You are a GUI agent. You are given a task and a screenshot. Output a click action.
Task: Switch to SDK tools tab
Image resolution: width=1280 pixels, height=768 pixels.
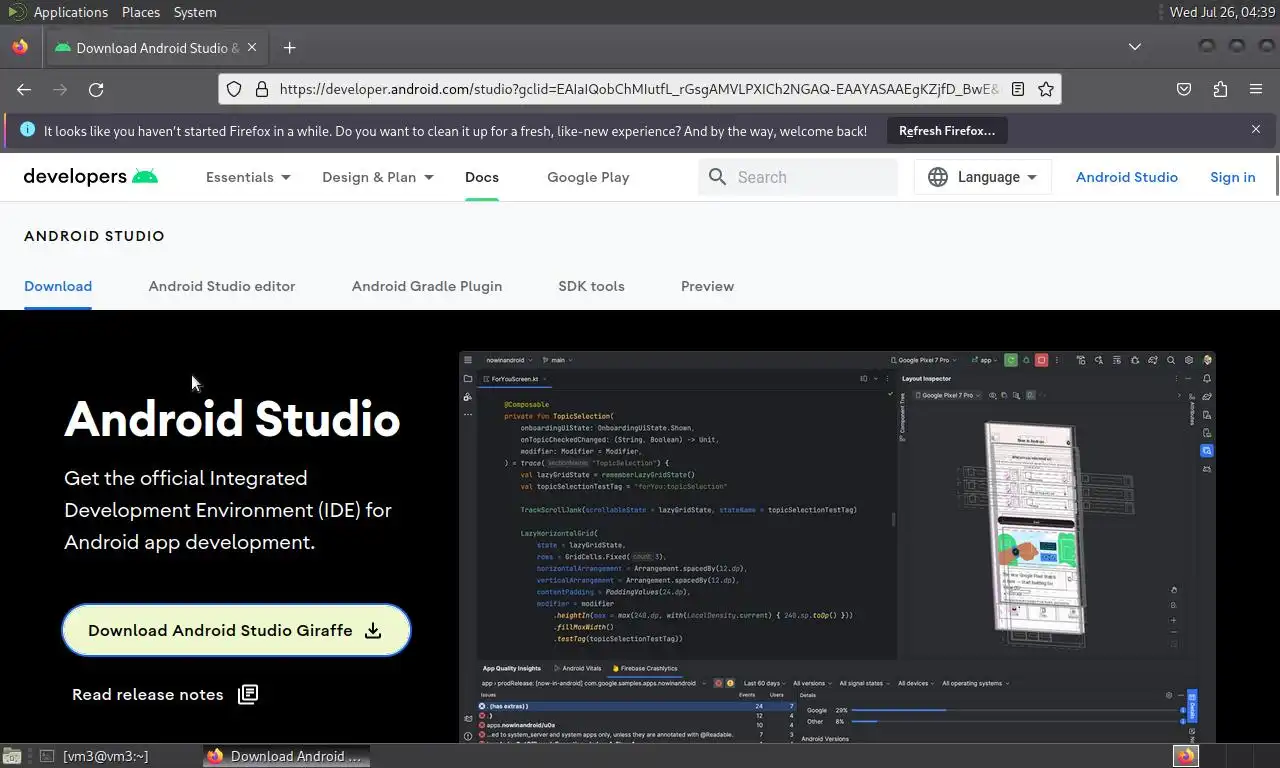click(x=591, y=286)
